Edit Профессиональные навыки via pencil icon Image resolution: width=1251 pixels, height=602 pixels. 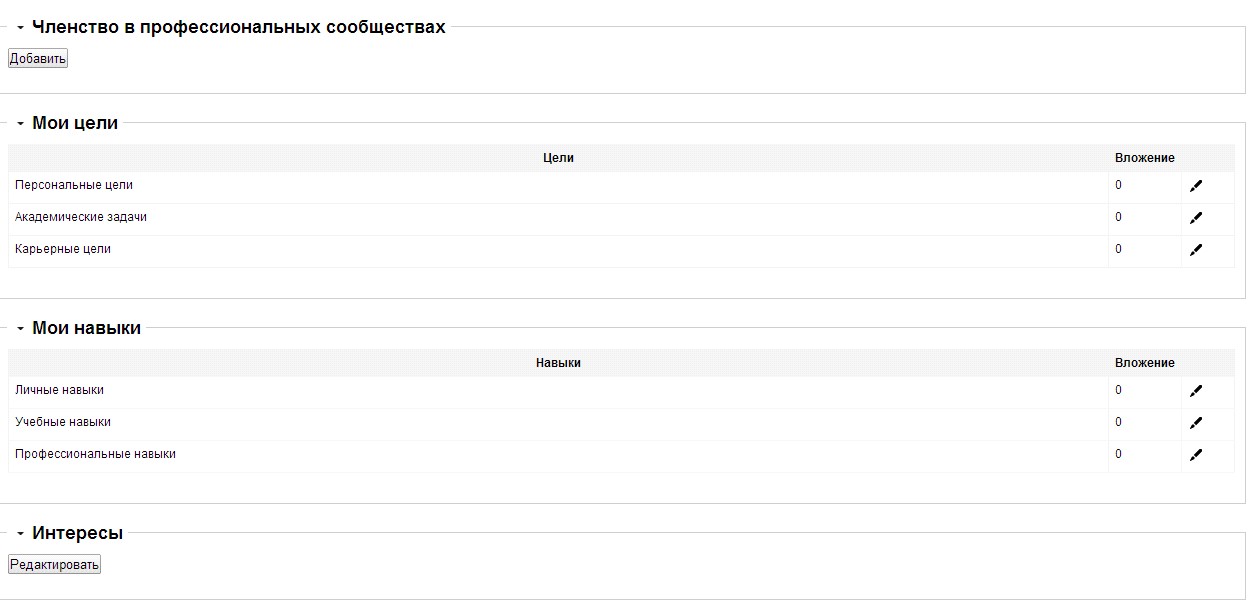[1196, 455]
